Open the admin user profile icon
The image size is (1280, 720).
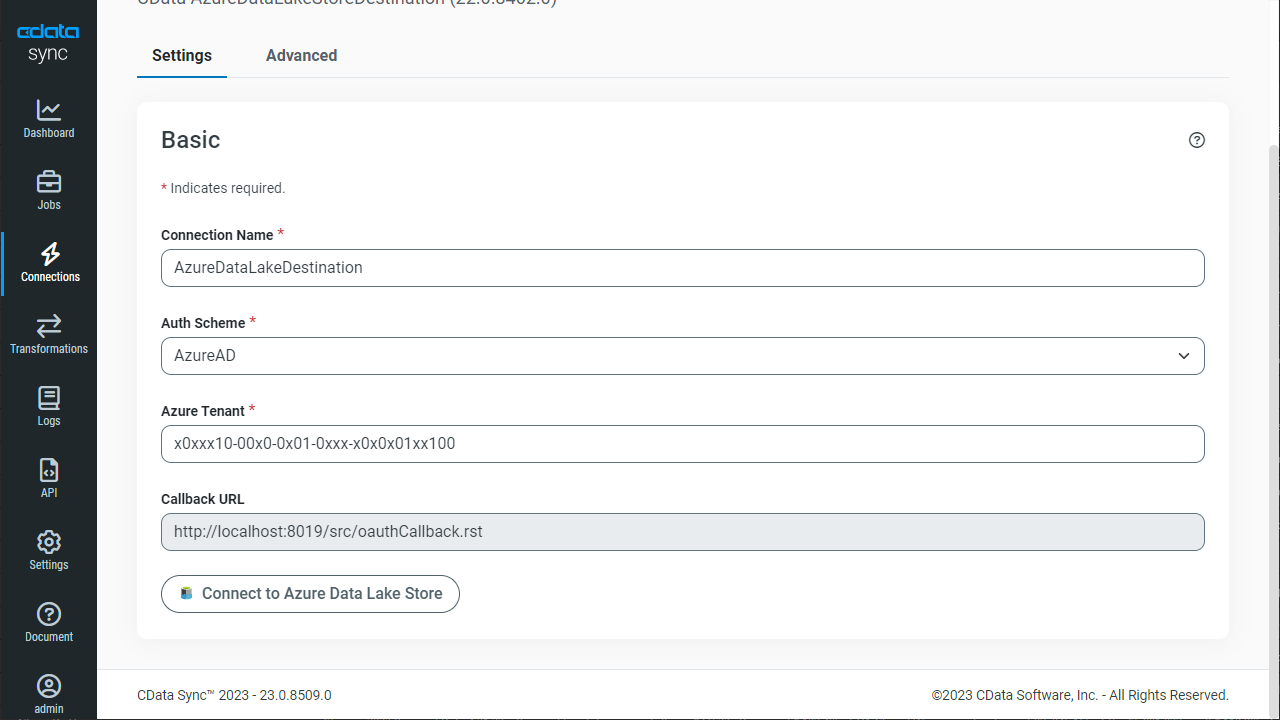pos(48,686)
